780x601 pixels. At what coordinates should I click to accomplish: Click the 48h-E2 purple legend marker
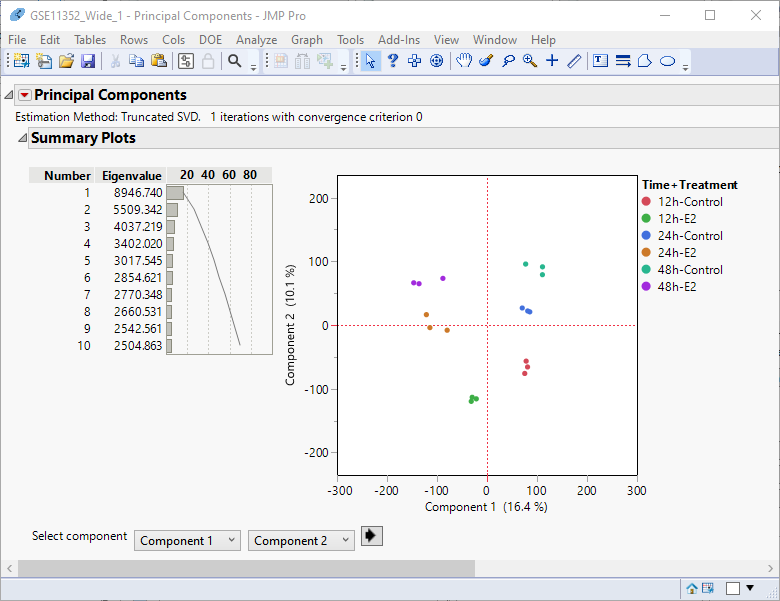click(x=646, y=287)
